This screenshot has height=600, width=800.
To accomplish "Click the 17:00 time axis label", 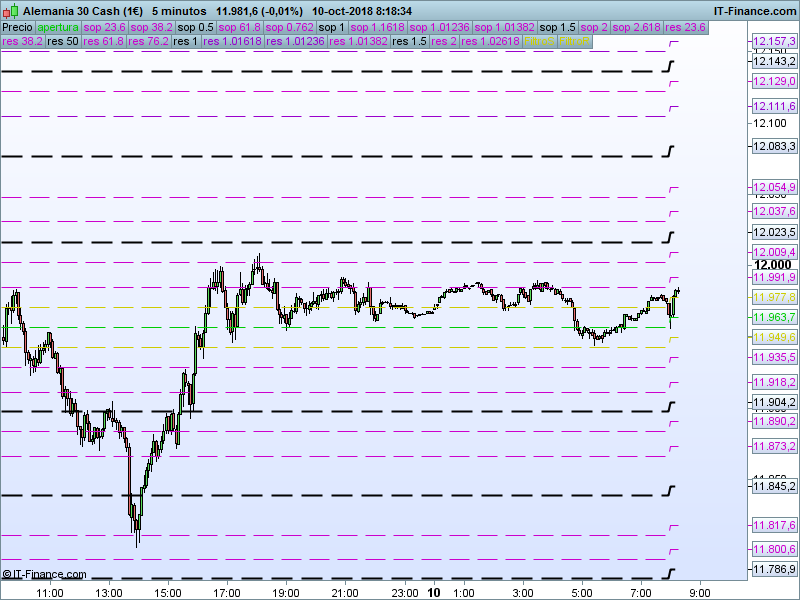I will point(227,593).
